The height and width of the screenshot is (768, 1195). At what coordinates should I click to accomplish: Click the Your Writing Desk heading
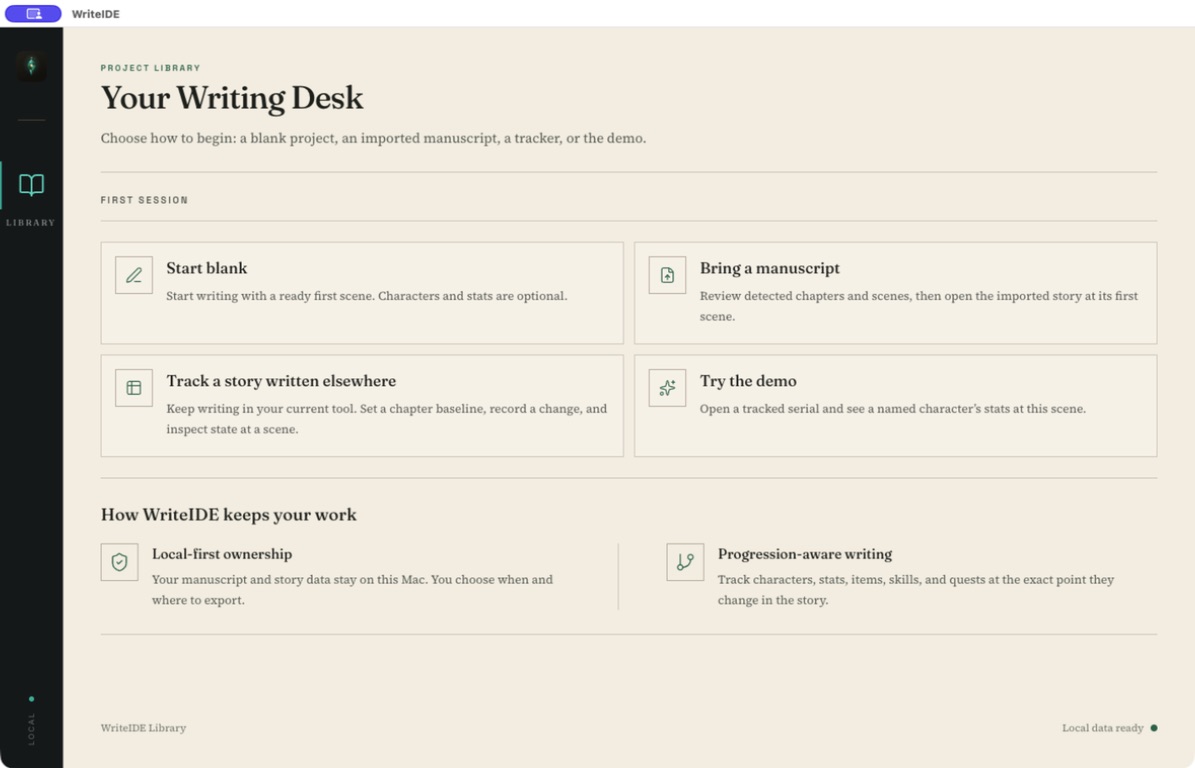point(232,98)
